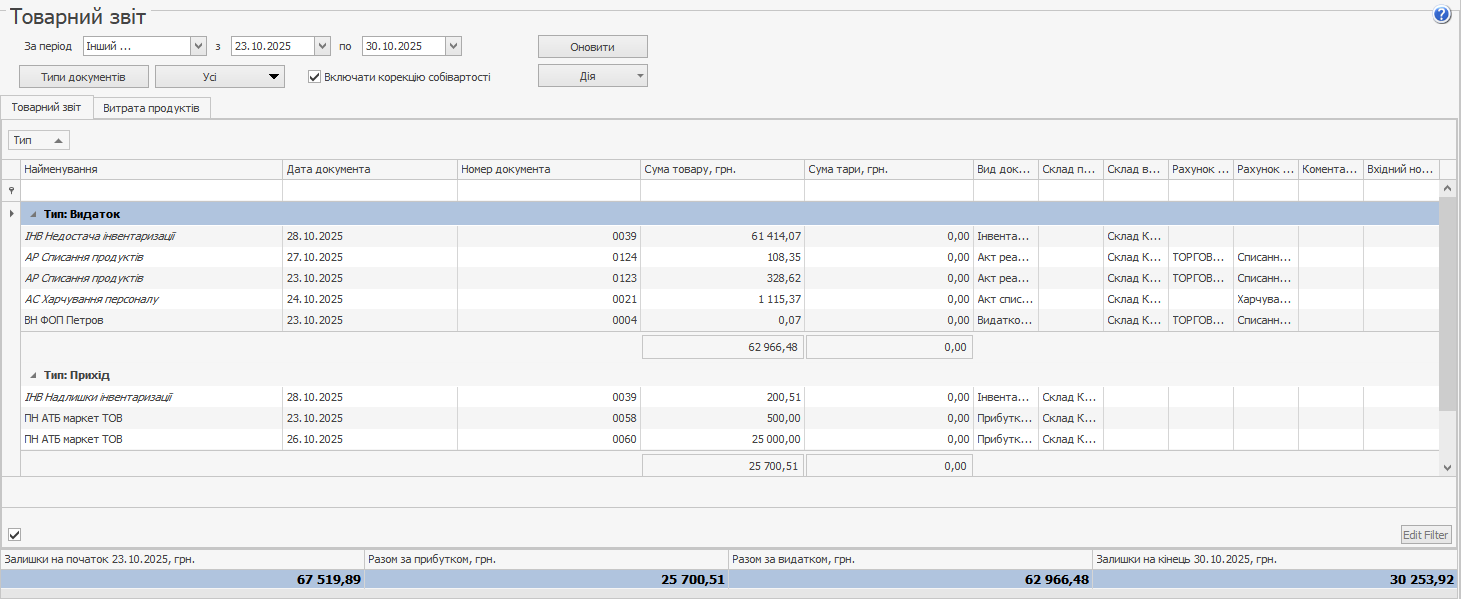Open the 'Дія' action dropdown
Image resolution: width=1461 pixels, height=599 pixels.
click(637, 76)
